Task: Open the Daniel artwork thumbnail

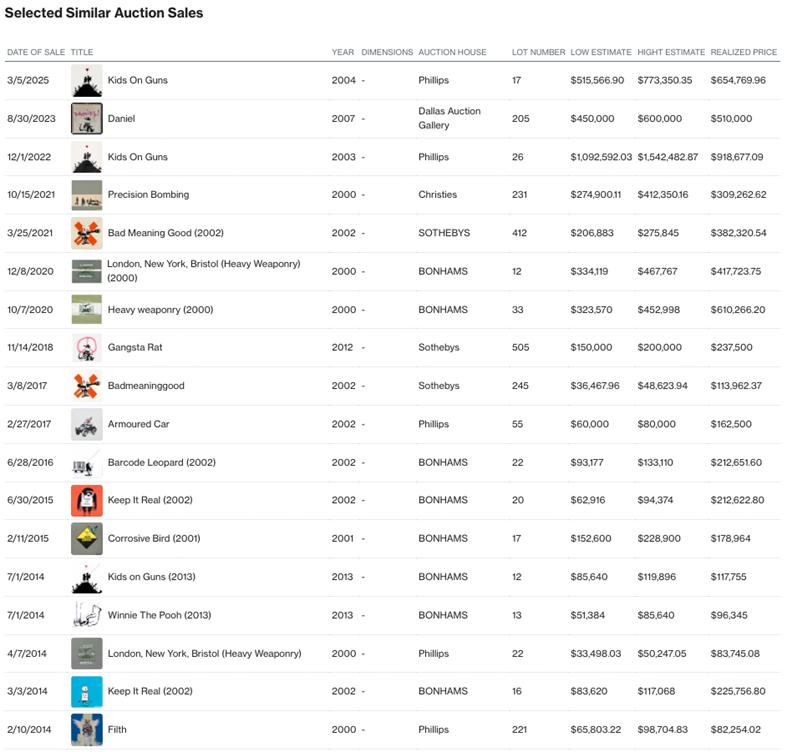Action: click(87, 119)
